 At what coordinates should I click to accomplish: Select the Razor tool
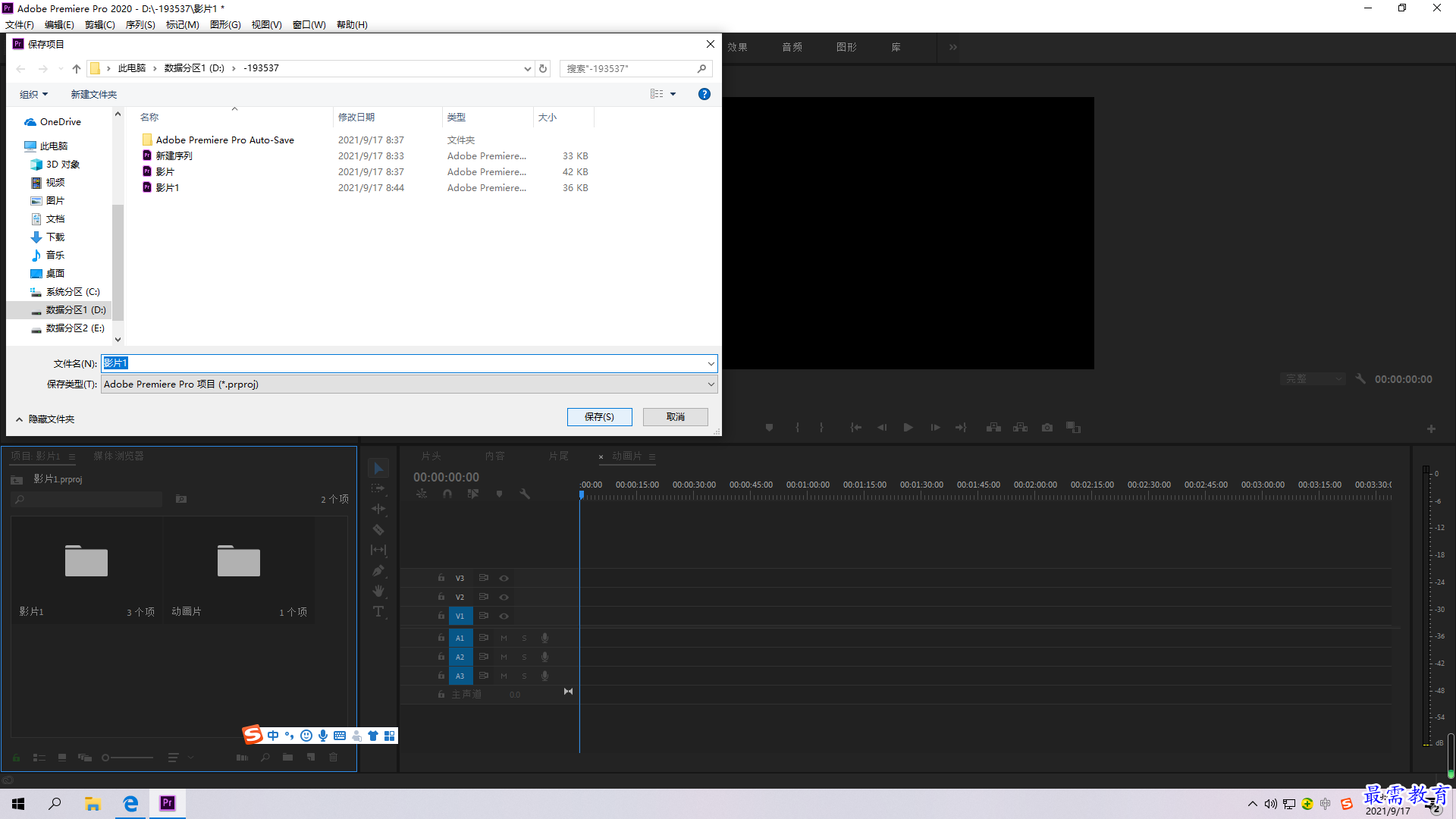378,529
